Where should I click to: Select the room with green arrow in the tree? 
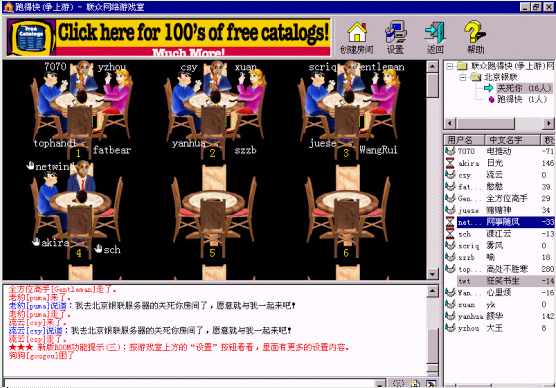[x=518, y=88]
